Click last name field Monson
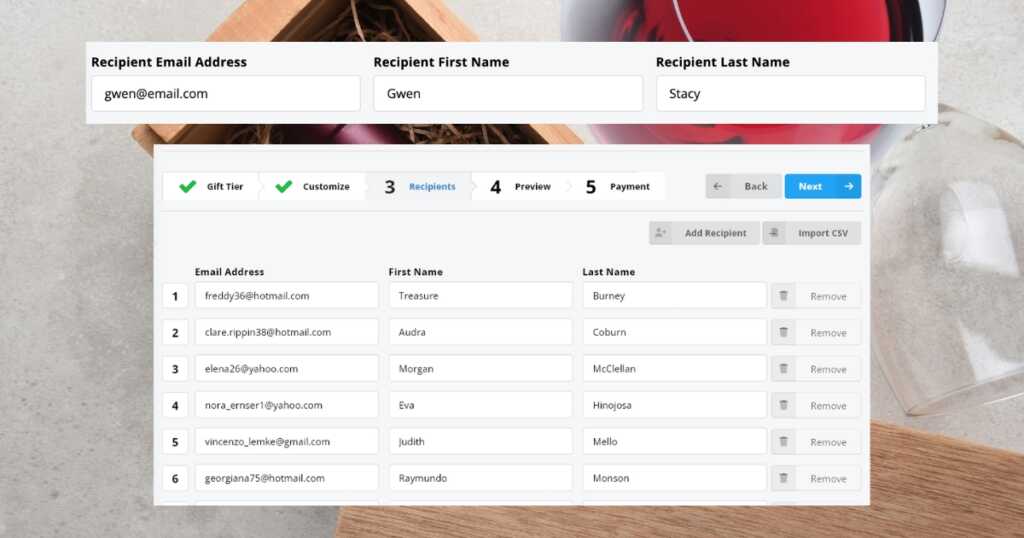Screen dimensions: 1024x538 [x=675, y=479]
